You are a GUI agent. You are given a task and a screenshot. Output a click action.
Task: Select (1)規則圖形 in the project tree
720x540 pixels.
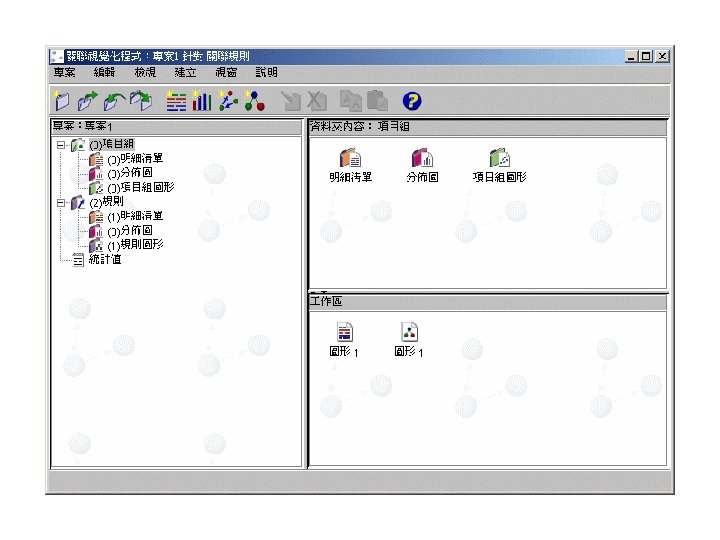(x=135, y=245)
